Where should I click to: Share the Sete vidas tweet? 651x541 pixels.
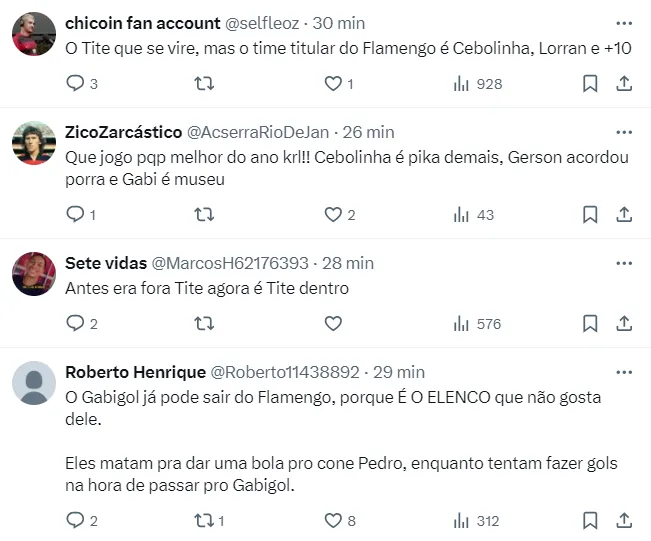click(x=623, y=323)
